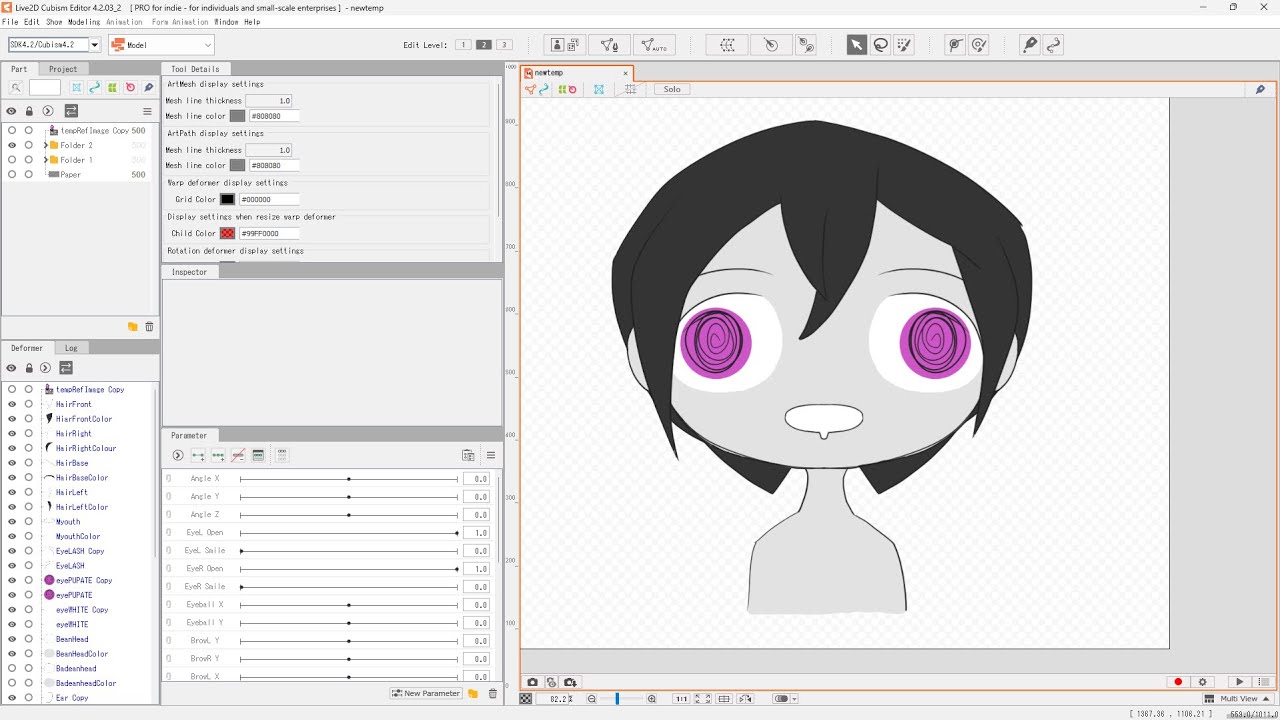This screenshot has width=1280, height=720.
Task: Click the ArtMesh mesh line color hex field
Action: [x=273, y=116]
